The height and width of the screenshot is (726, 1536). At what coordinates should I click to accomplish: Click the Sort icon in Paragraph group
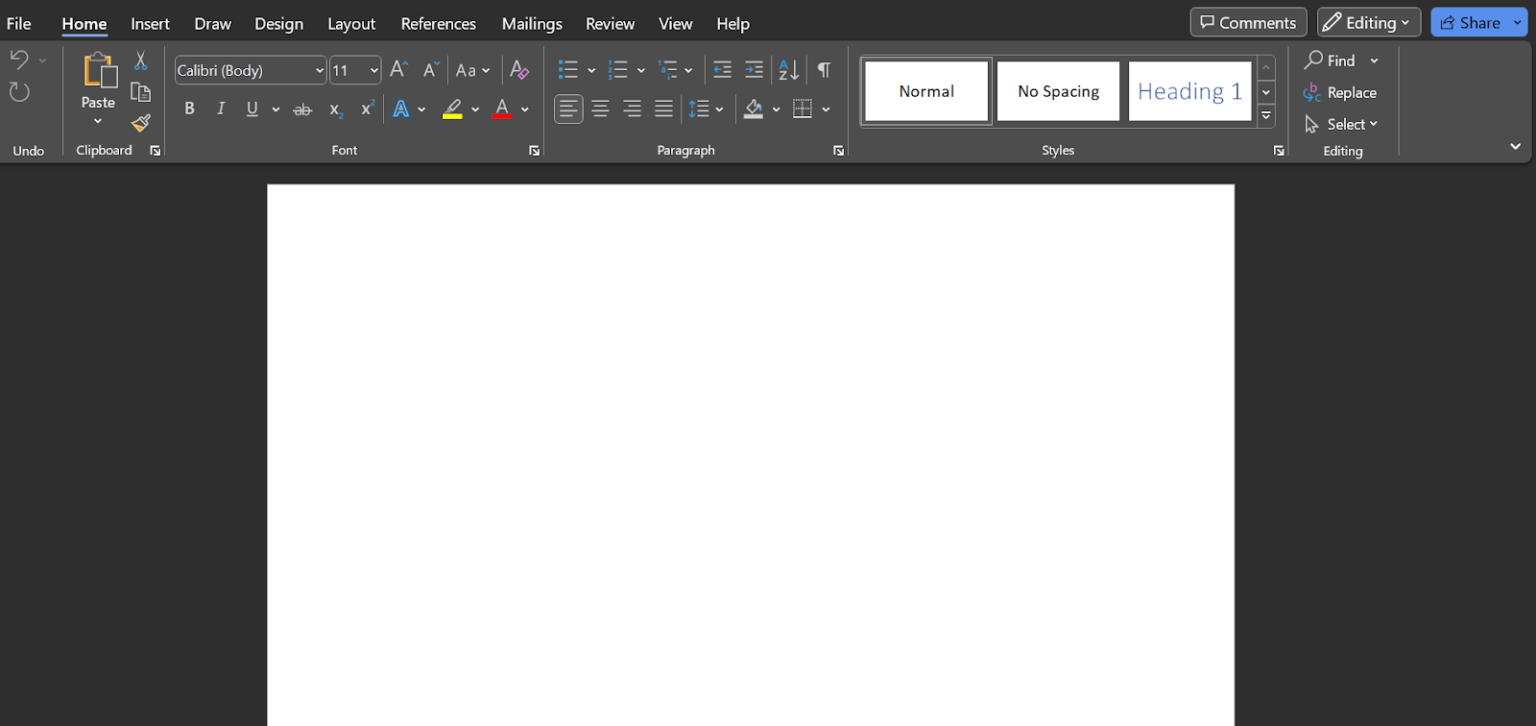click(x=787, y=70)
